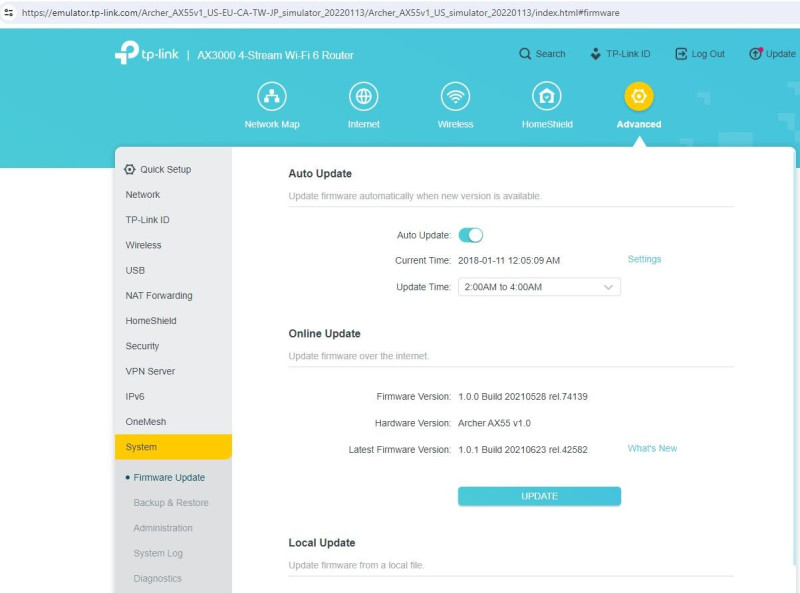Select the Advanced tab label
The height and width of the screenshot is (593, 800).
pos(639,124)
